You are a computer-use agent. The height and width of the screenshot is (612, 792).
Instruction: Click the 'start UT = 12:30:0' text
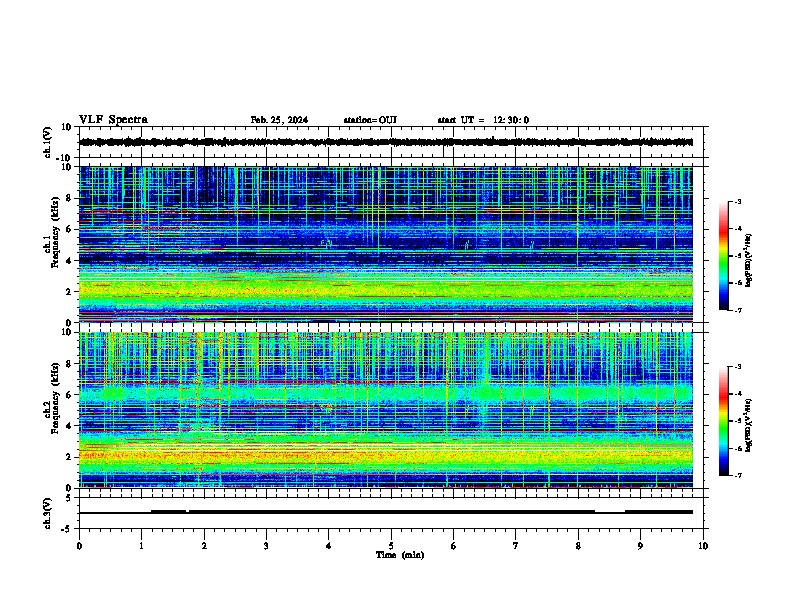[483, 120]
